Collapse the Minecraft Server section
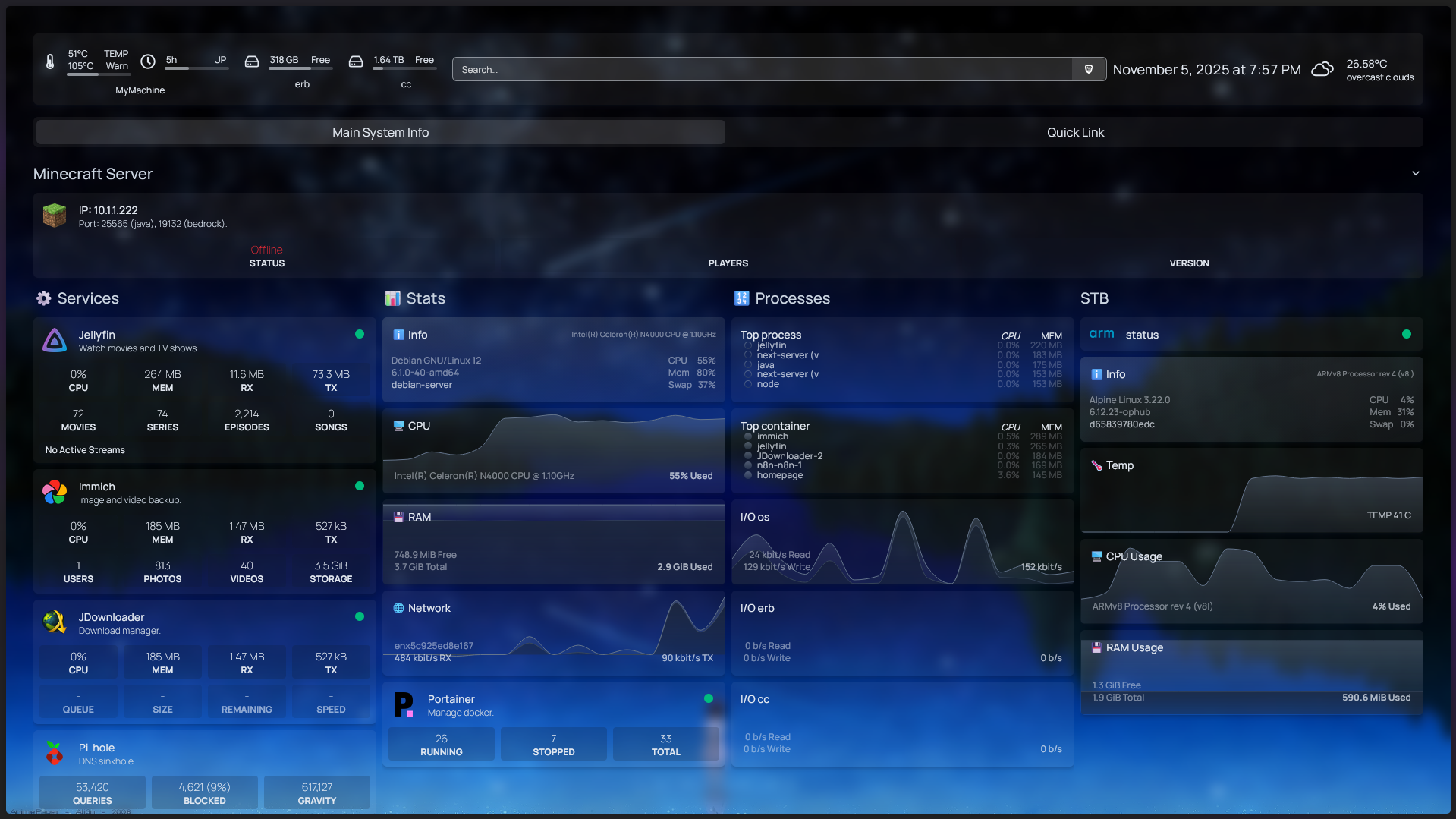This screenshot has height=819, width=1456. click(1415, 173)
